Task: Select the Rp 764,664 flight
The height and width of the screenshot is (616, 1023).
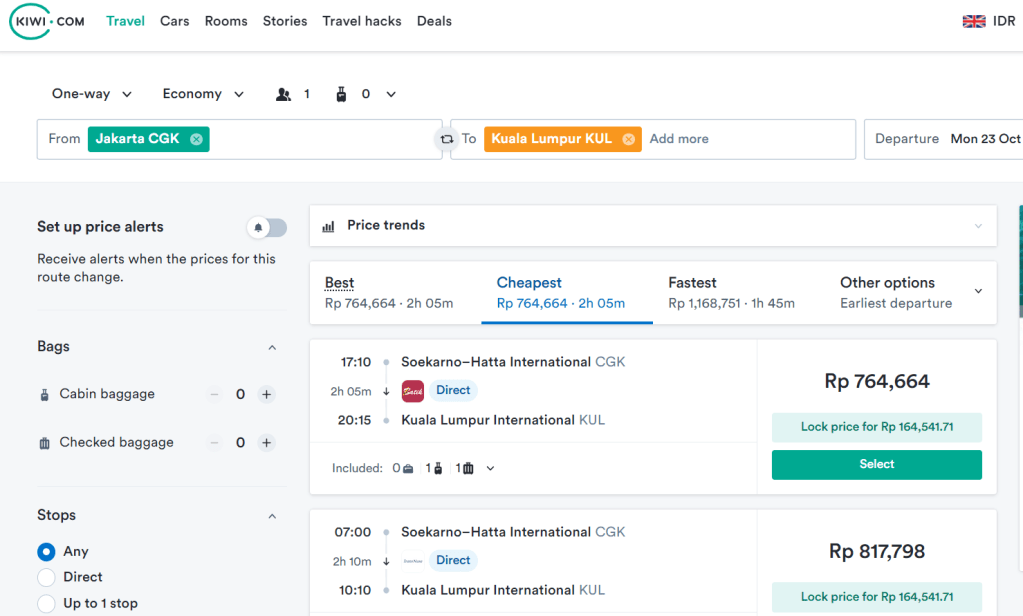Action: click(x=876, y=464)
